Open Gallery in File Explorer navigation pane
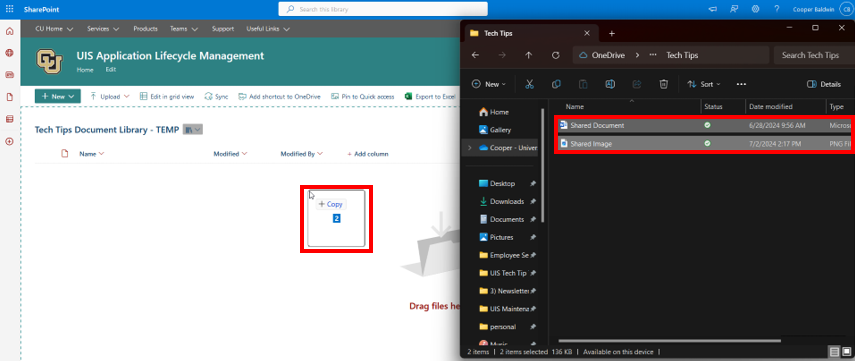This screenshot has width=855, height=361. pos(495,130)
